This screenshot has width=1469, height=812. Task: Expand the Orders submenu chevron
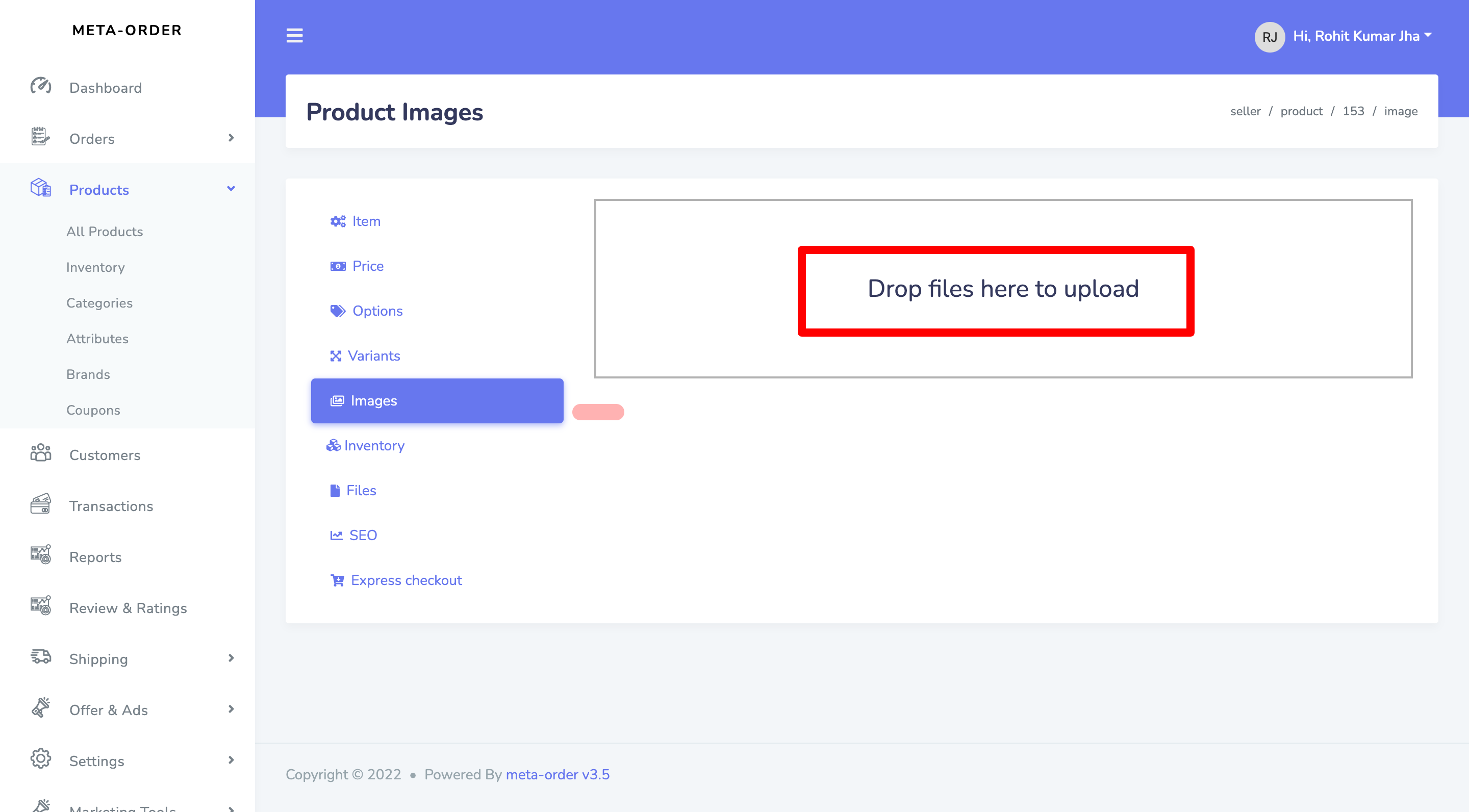pyautogui.click(x=231, y=138)
